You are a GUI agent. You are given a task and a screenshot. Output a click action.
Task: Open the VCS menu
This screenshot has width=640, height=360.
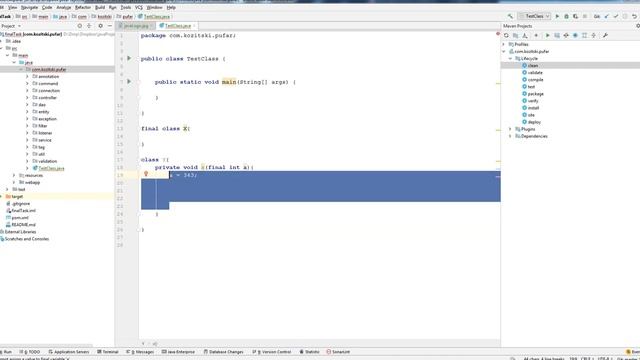139,7
